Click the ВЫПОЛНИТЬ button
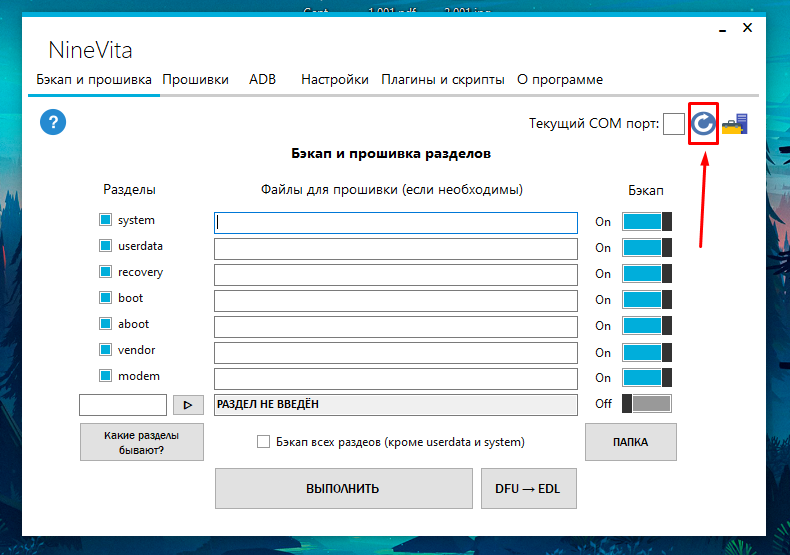This screenshot has height=555, width=790. click(344, 489)
